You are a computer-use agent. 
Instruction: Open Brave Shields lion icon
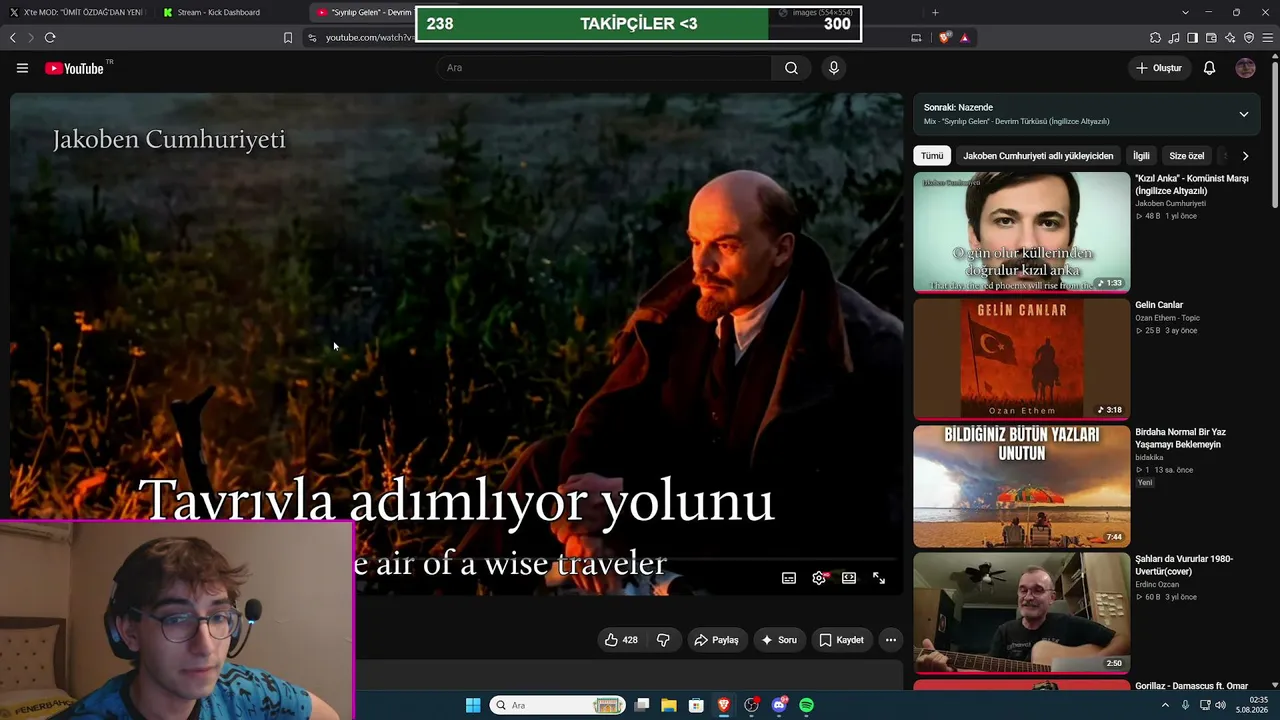click(x=945, y=38)
